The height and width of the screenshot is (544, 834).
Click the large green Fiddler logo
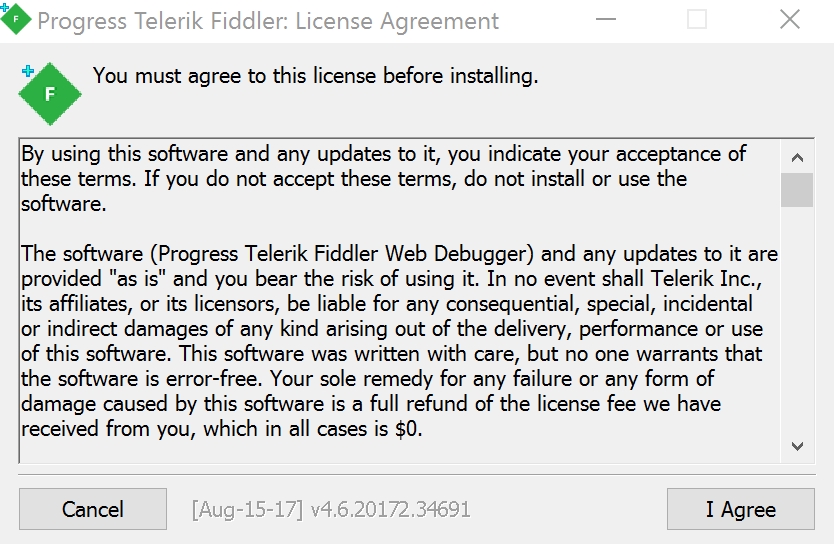pyautogui.click(x=49, y=94)
